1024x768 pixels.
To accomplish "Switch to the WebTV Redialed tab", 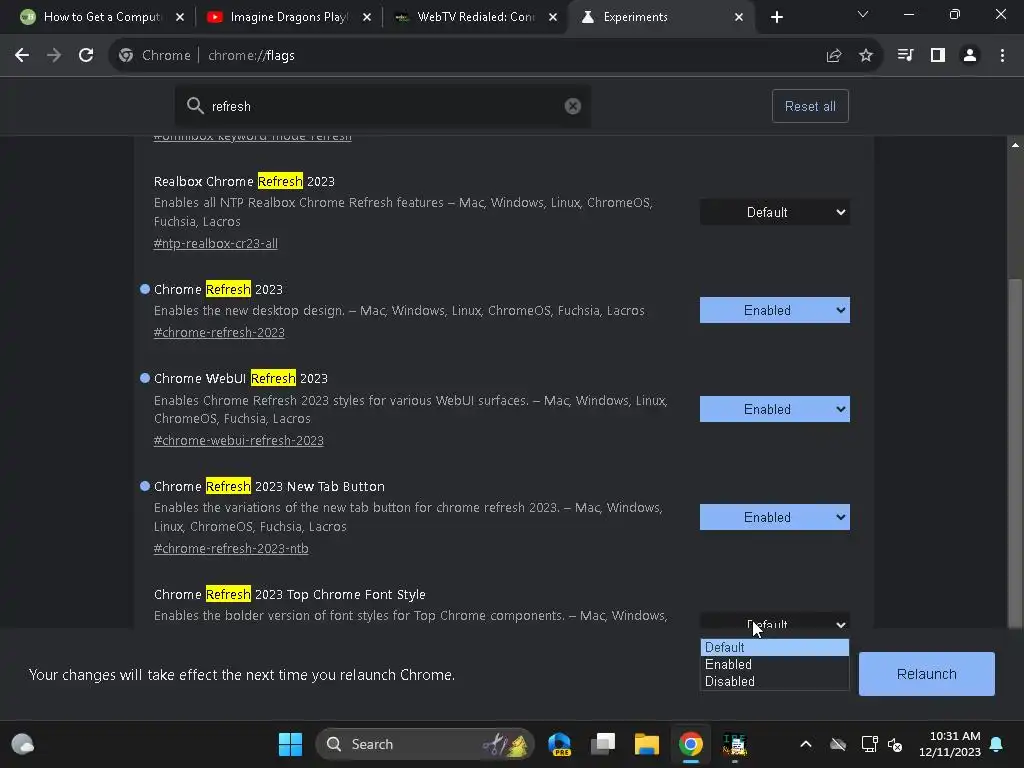I will tap(475, 17).
